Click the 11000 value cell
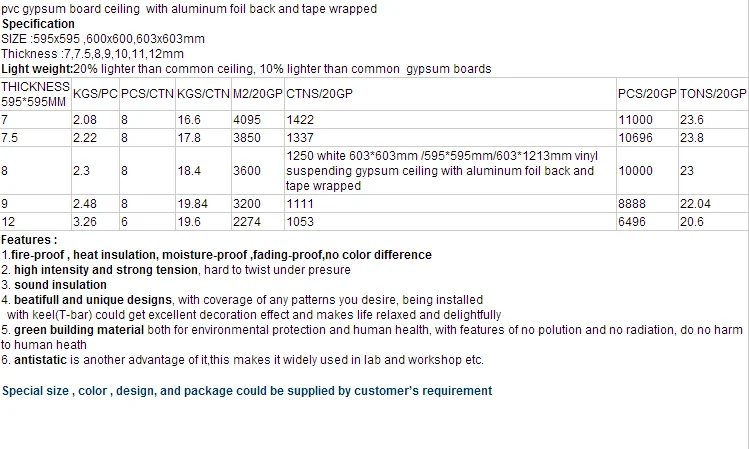The image size is (749, 449). [636, 118]
